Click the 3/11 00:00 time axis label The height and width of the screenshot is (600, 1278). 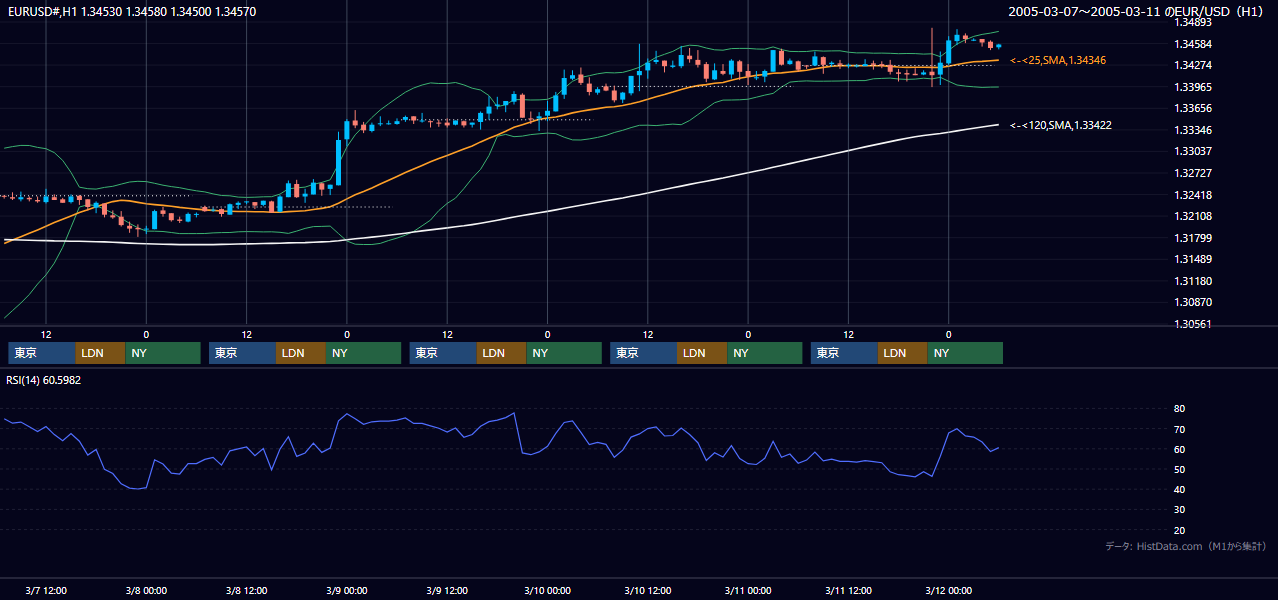(748, 591)
